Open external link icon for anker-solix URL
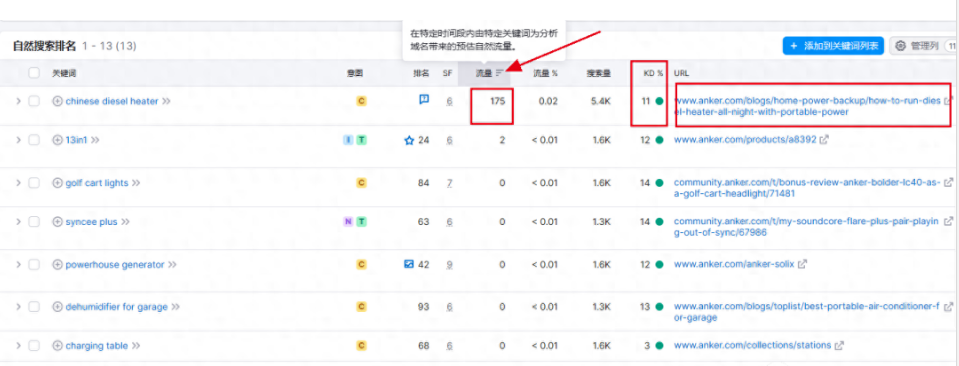Screen dimensions: 959x366 pyautogui.click(x=802, y=264)
